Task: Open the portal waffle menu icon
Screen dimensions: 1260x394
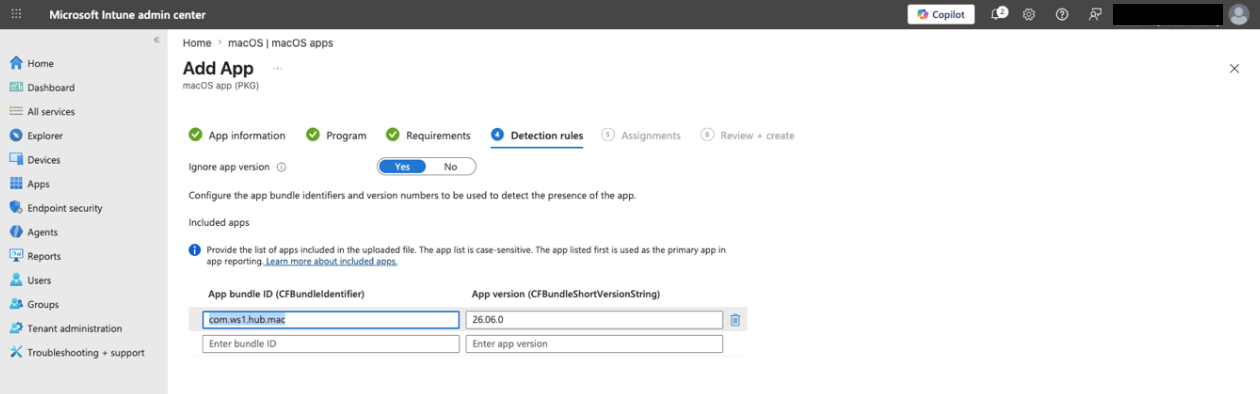Action: pos(16,14)
